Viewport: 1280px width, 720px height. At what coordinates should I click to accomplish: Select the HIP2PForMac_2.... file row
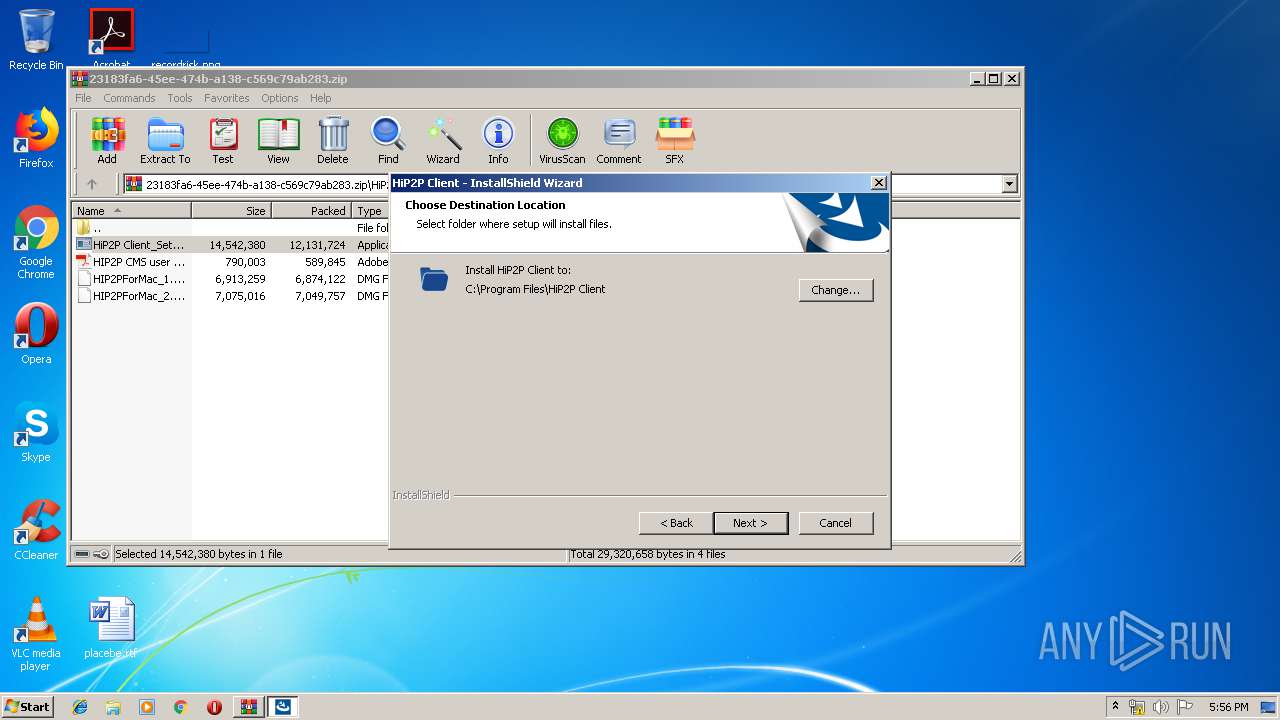point(230,296)
